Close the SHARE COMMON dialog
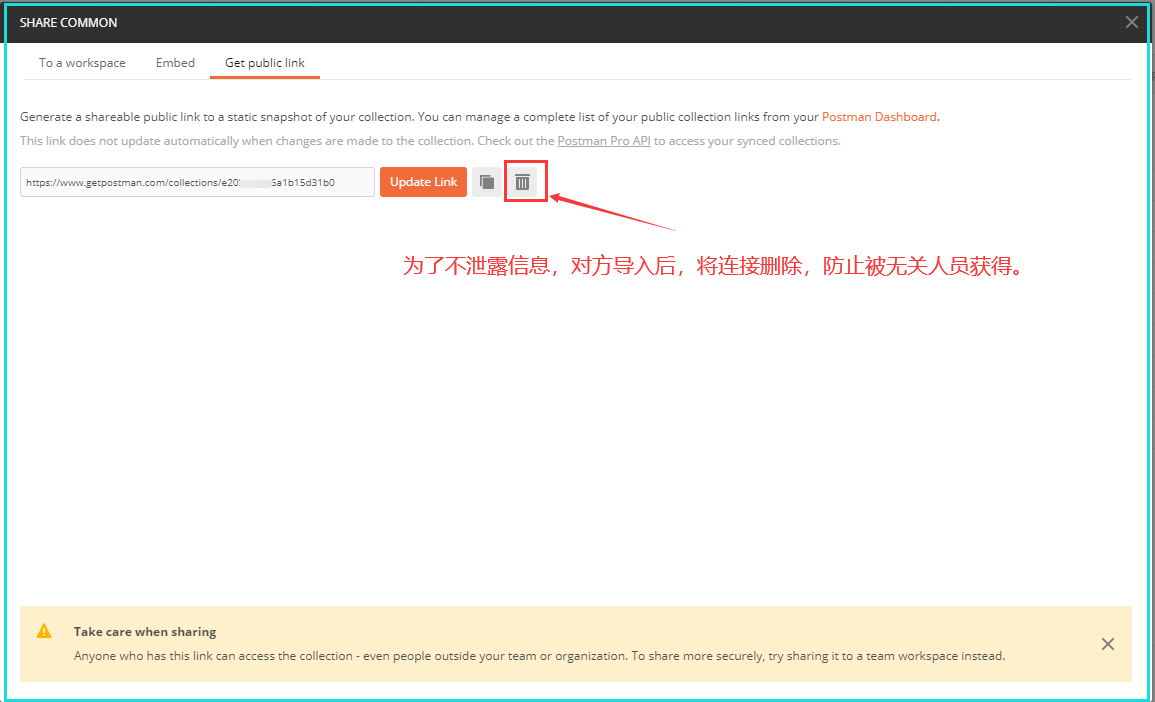 pos(1131,21)
